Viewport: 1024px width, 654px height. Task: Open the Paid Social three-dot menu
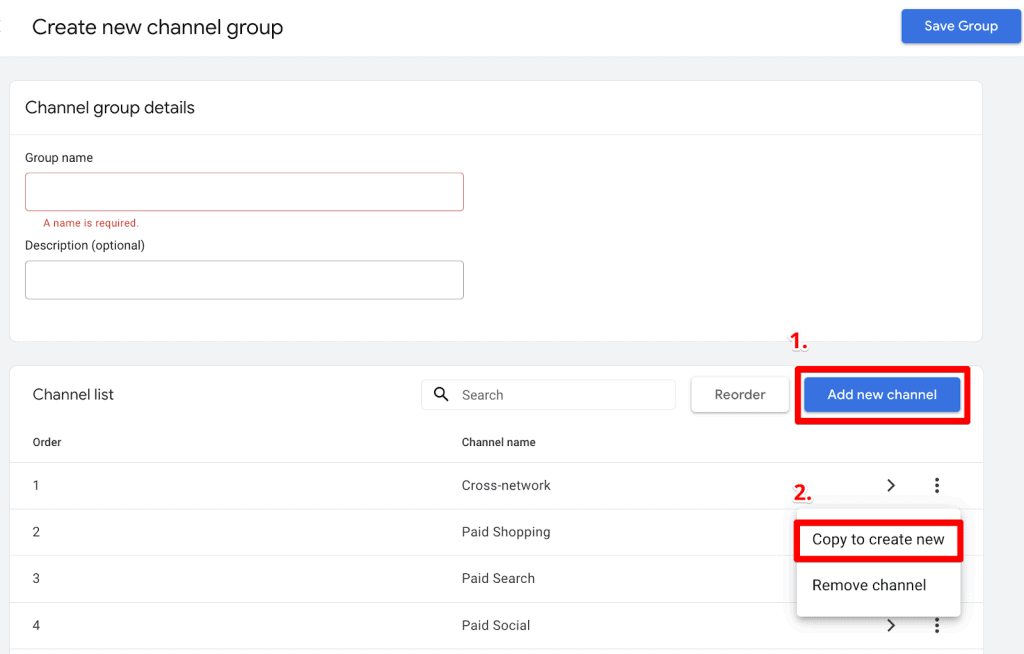(x=937, y=626)
